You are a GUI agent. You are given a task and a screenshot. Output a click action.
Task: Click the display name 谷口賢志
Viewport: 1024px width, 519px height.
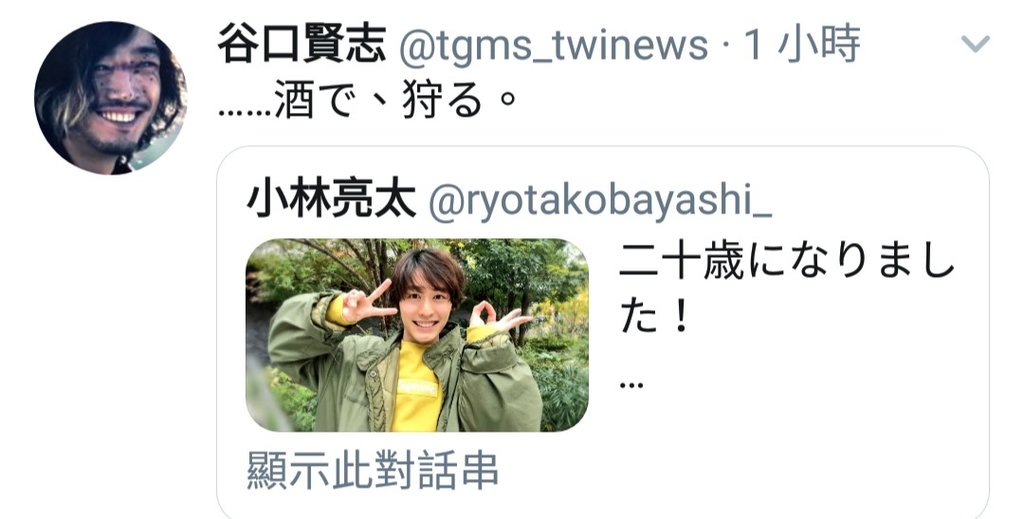click(x=301, y=44)
